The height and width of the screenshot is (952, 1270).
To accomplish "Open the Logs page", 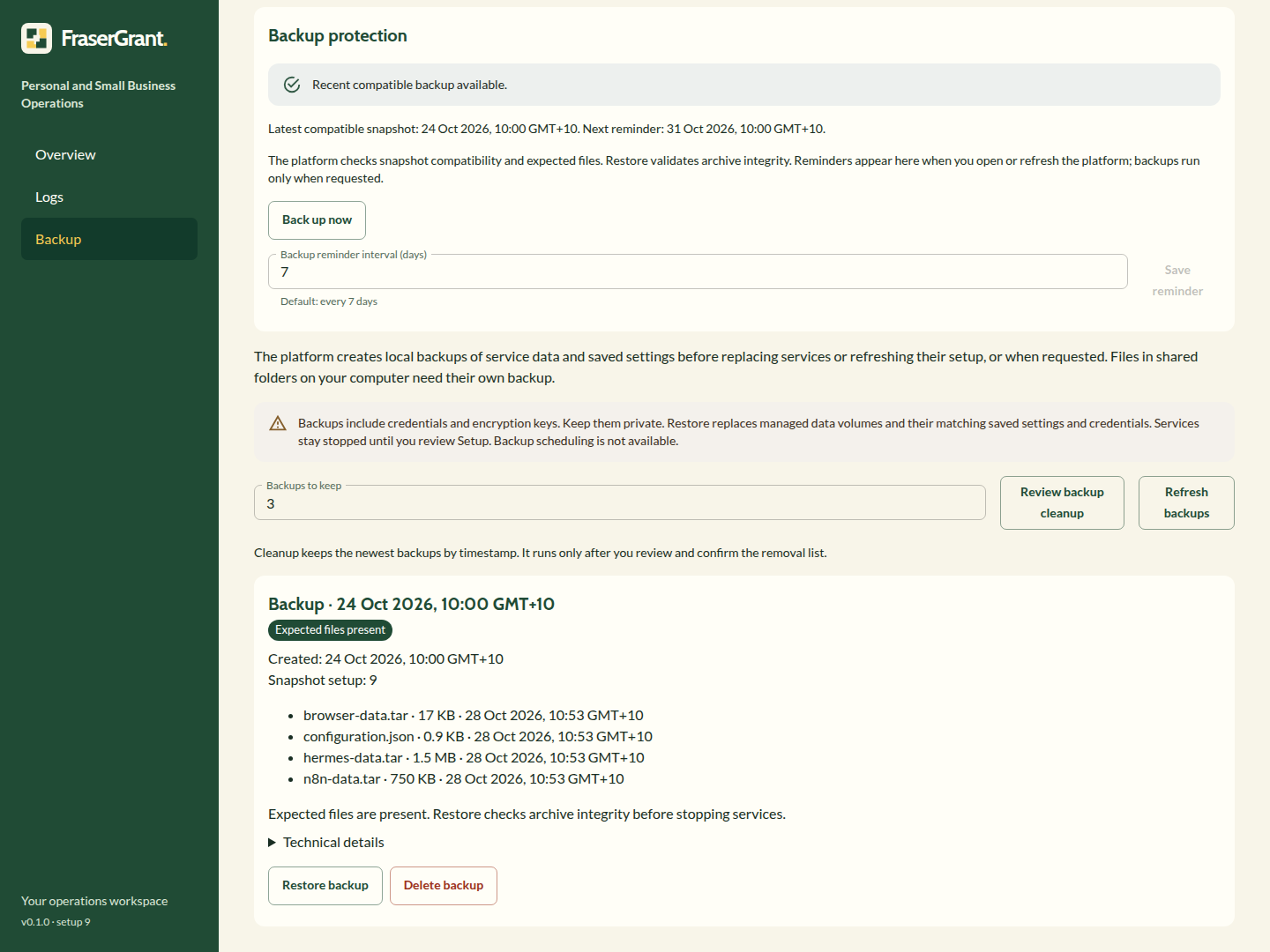I will click(109, 197).
